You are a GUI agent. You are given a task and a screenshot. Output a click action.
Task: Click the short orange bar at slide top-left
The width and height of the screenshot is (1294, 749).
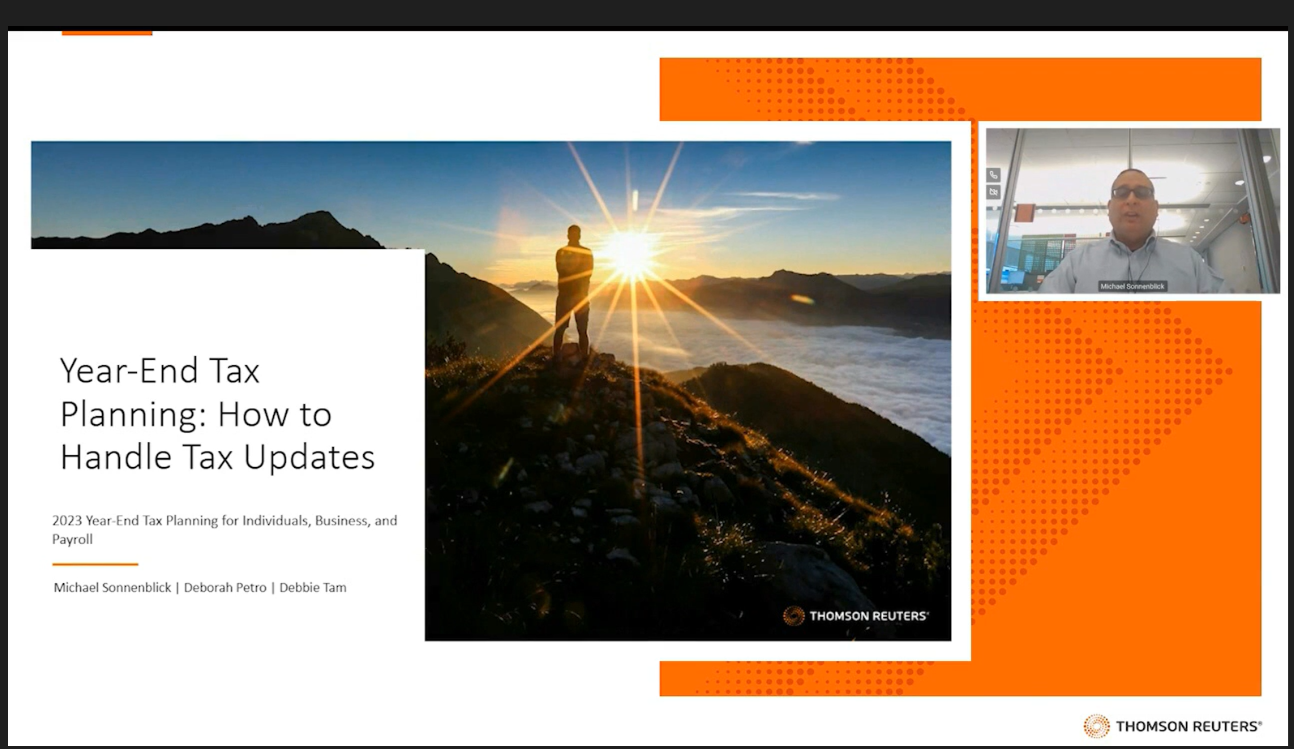tap(107, 33)
